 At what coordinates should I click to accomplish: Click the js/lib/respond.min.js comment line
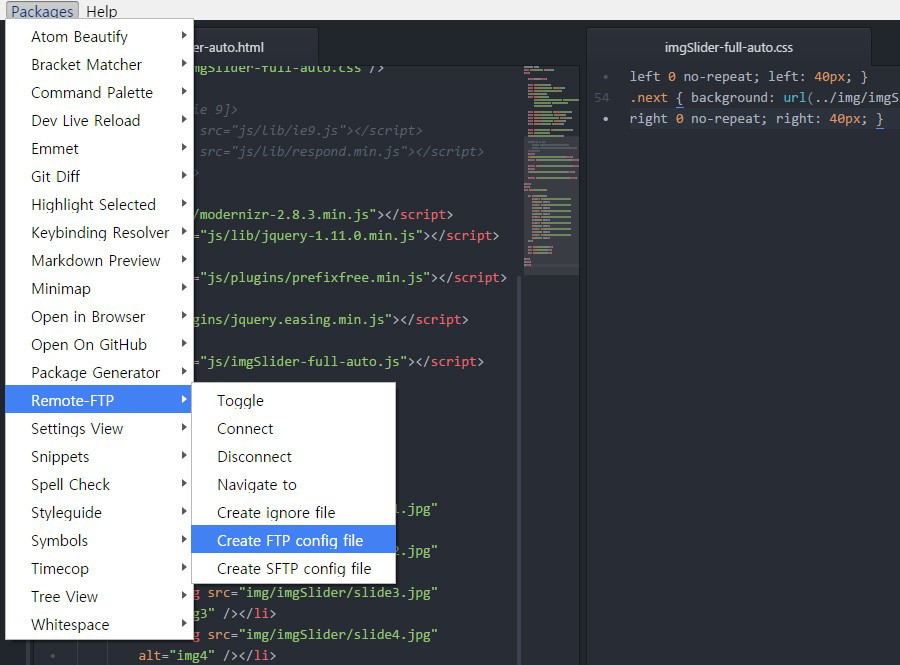[342, 151]
